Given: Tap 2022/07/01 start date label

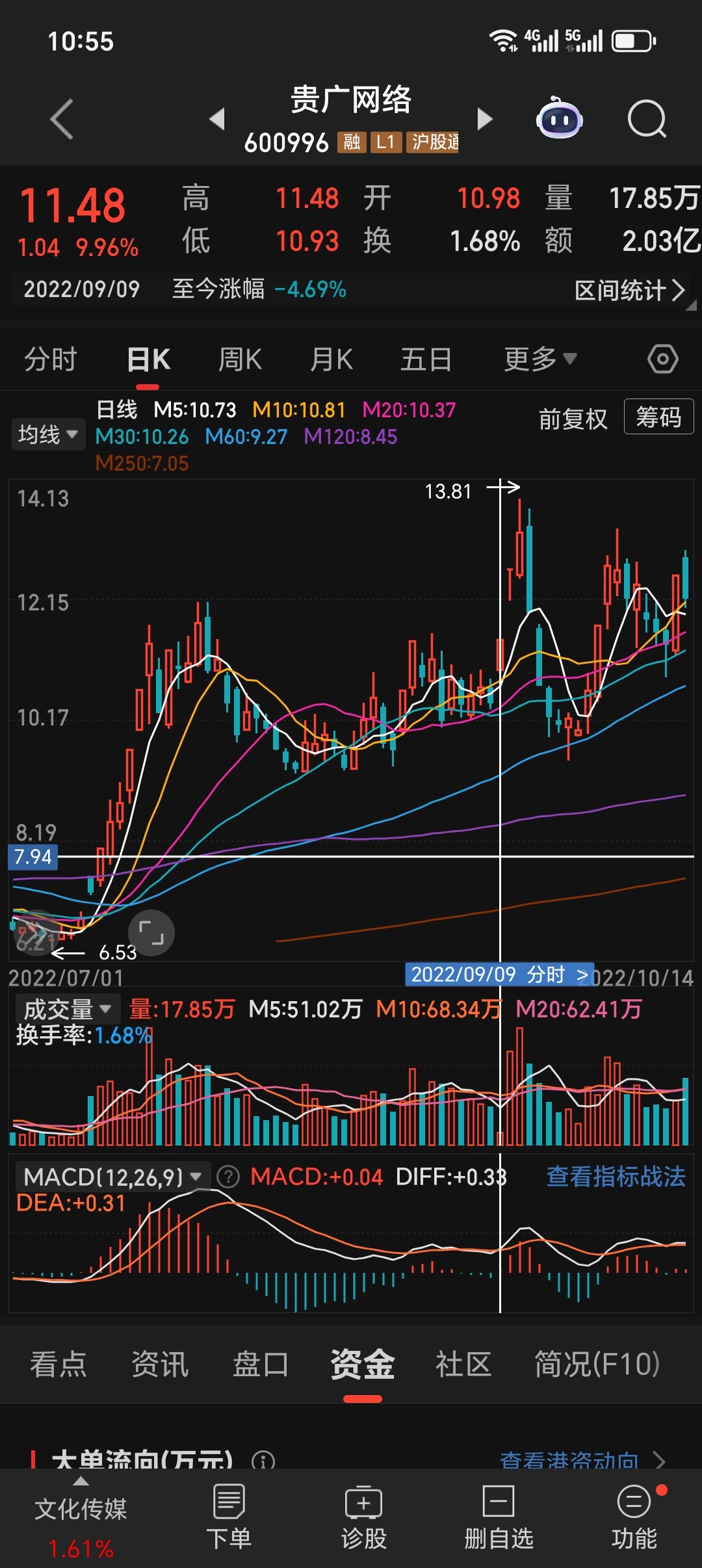Looking at the screenshot, I should pos(66,978).
